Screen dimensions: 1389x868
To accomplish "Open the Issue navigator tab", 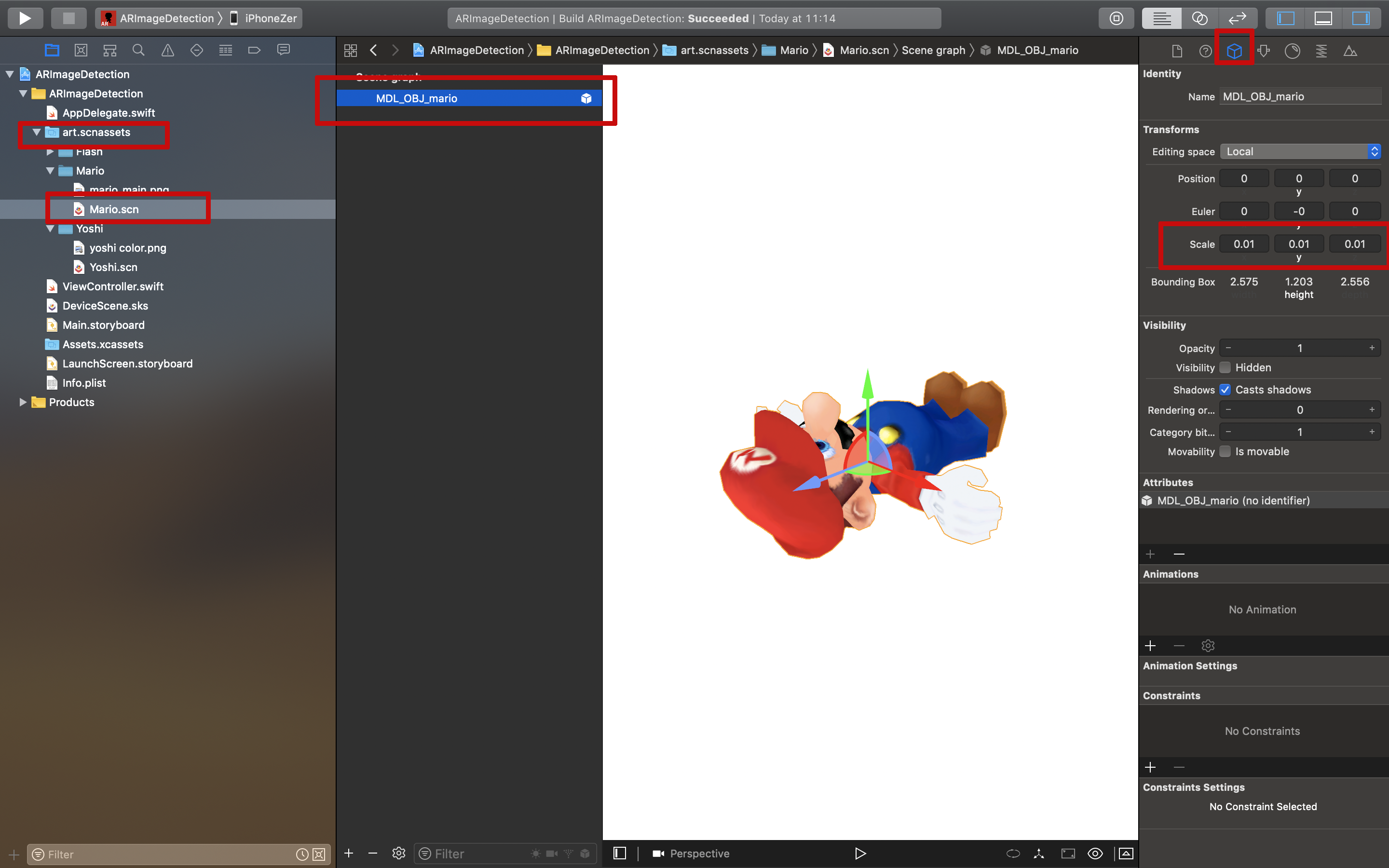I will point(168,51).
